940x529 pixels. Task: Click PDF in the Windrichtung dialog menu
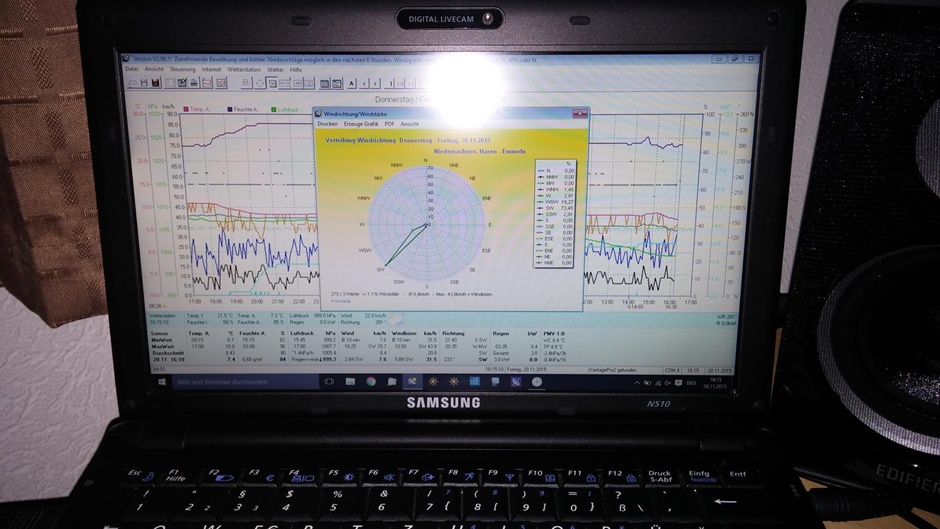[x=389, y=123]
